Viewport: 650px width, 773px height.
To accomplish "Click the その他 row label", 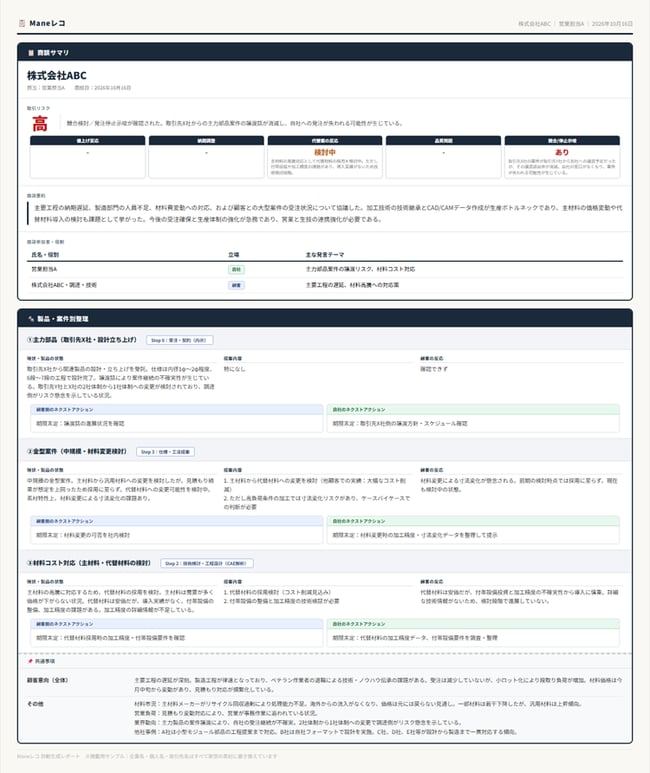I will [x=35, y=703].
